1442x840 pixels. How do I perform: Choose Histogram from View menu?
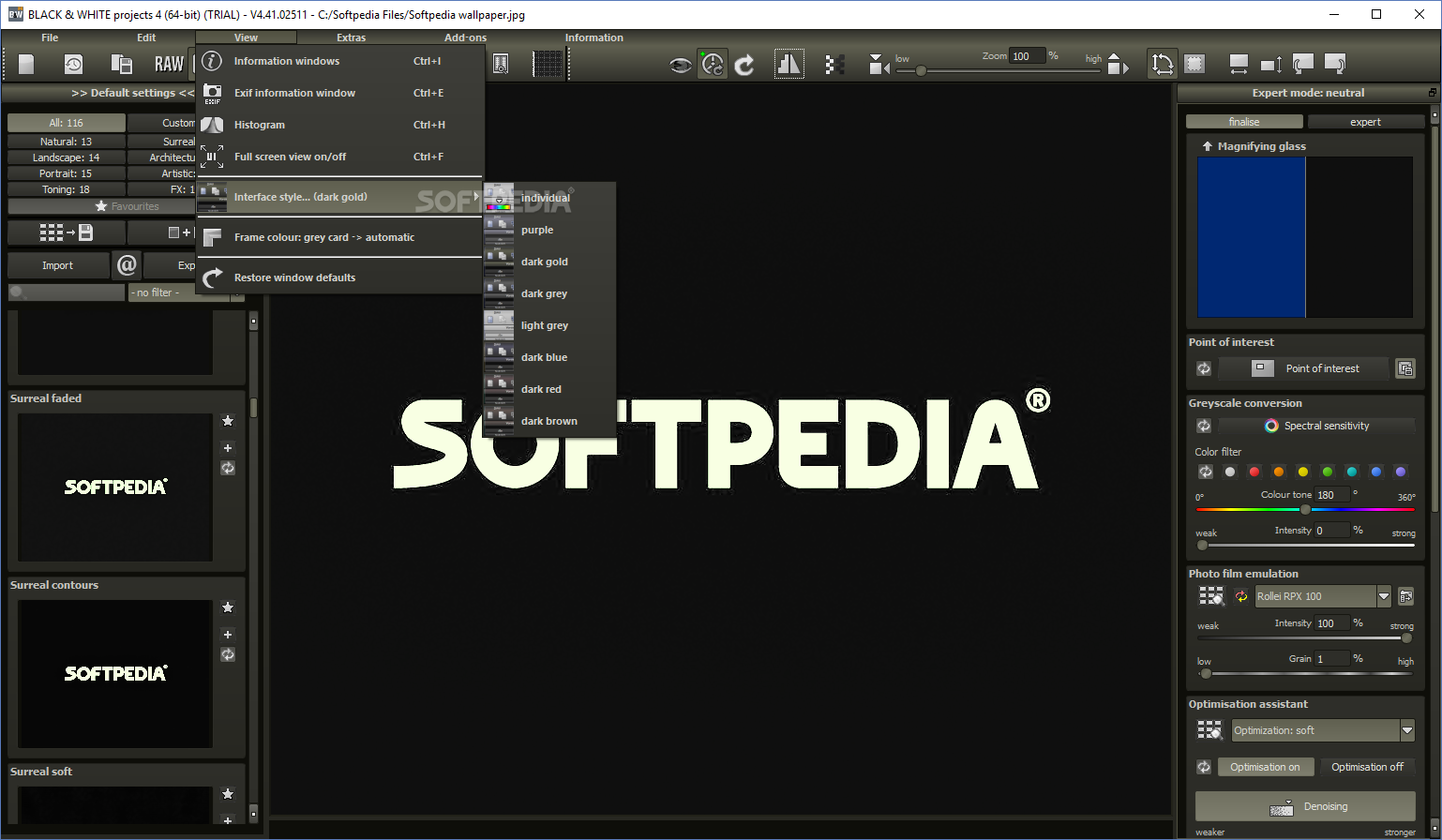click(x=339, y=125)
